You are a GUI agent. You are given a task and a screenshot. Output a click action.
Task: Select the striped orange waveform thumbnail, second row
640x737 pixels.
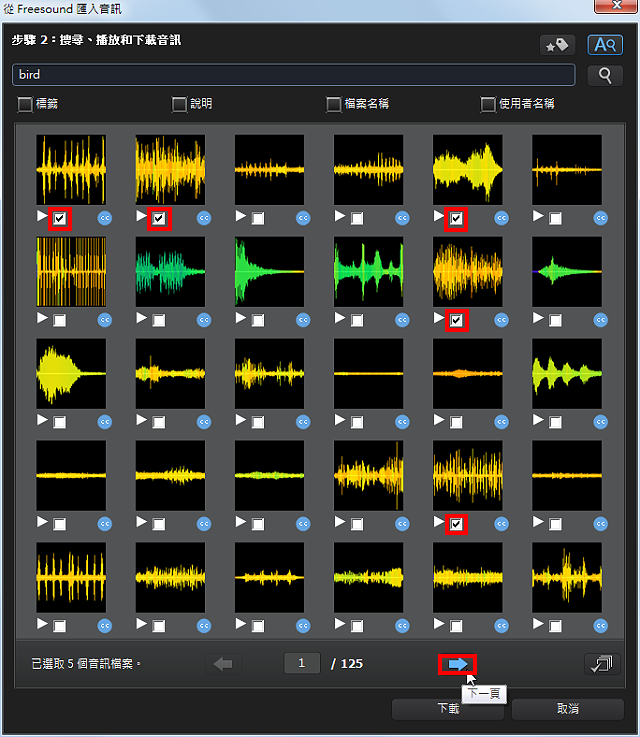tap(71, 272)
